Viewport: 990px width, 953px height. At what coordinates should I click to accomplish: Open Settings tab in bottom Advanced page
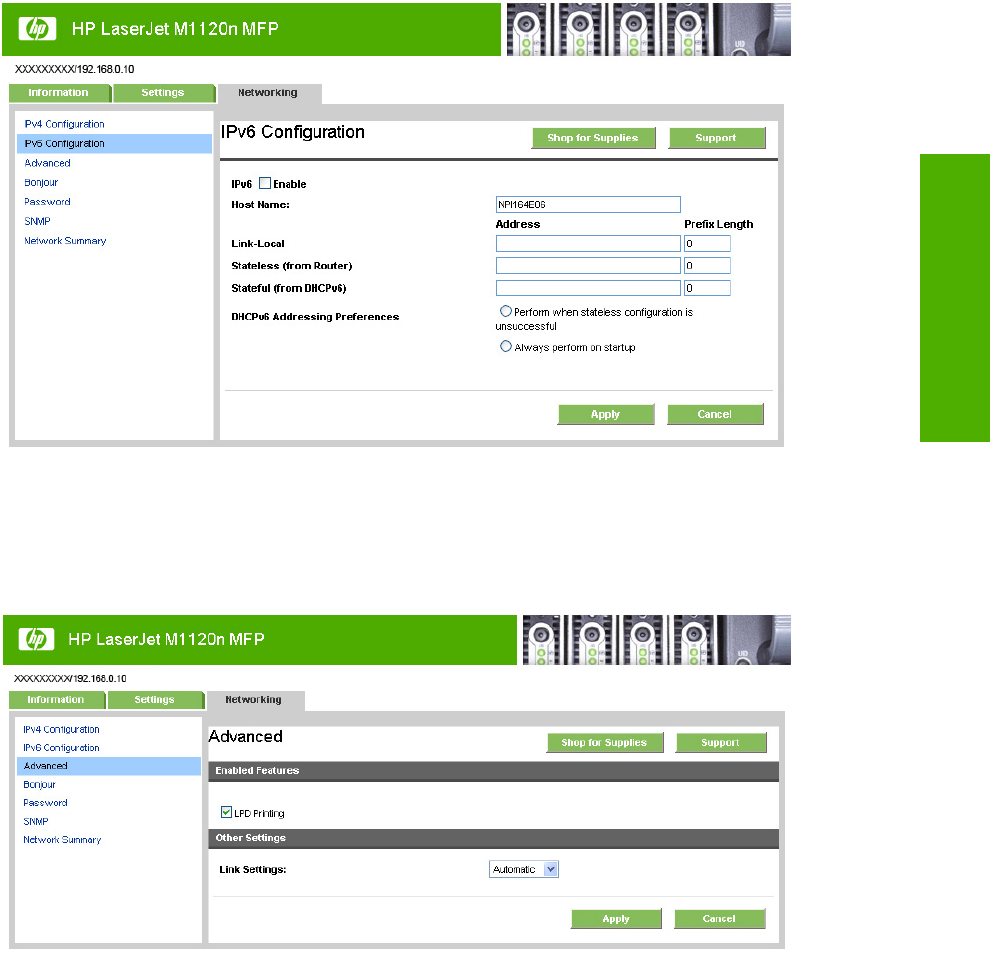(155, 700)
